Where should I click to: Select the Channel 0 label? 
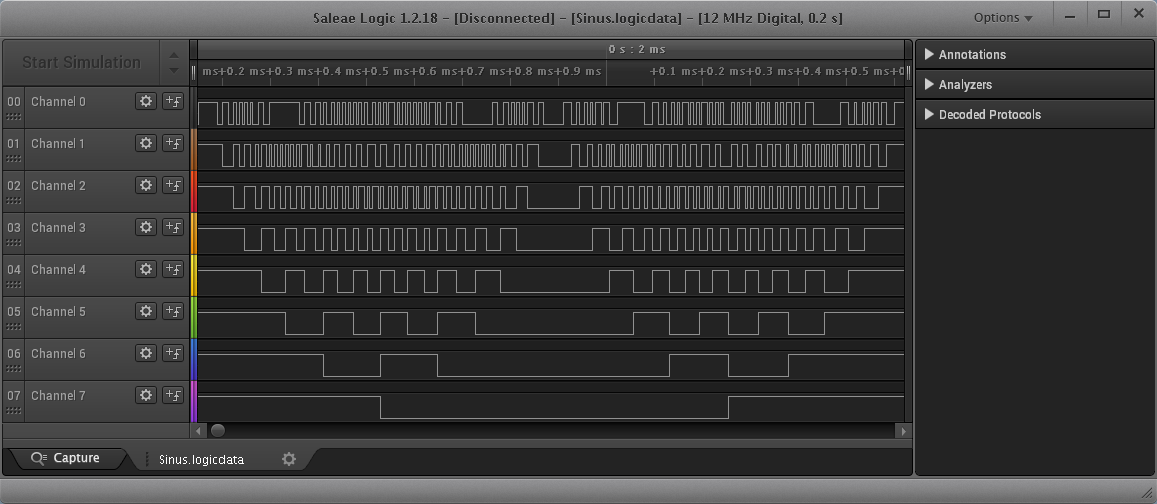[x=58, y=102]
